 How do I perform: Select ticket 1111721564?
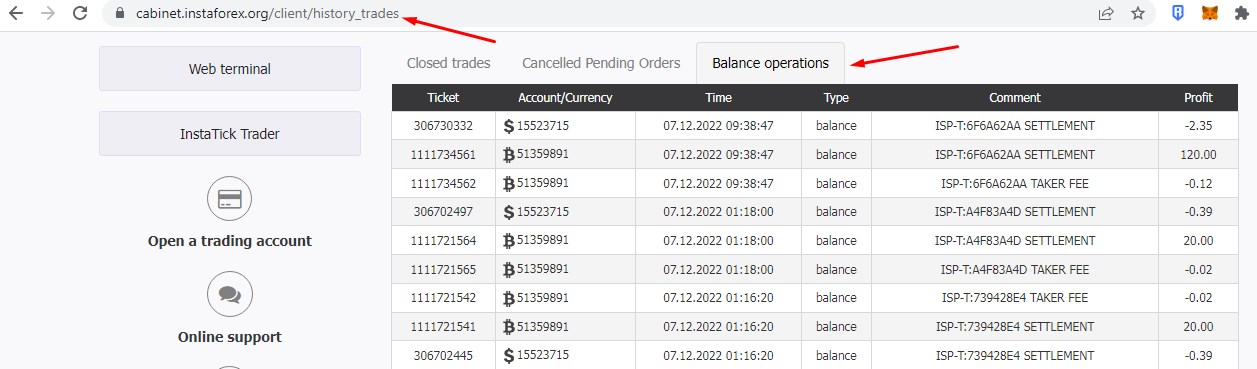tap(443, 241)
